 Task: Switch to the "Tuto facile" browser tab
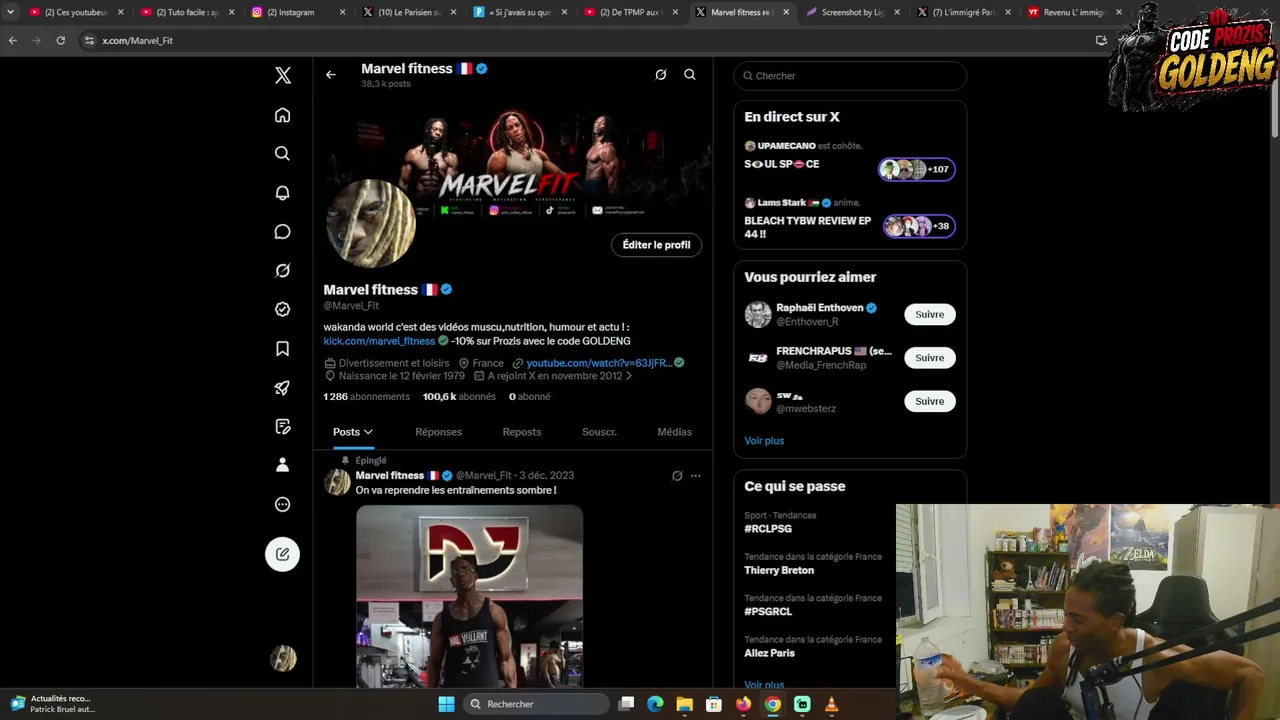pos(186,12)
